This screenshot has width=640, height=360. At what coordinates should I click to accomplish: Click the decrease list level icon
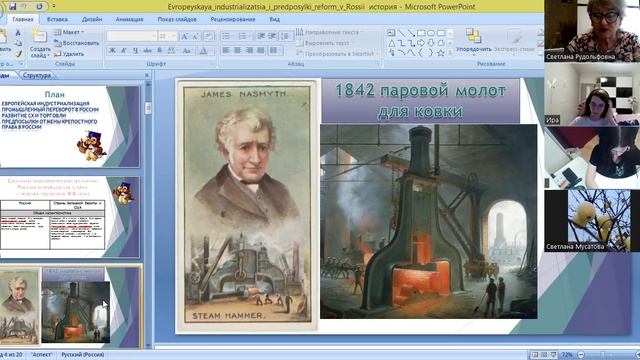(261, 36)
